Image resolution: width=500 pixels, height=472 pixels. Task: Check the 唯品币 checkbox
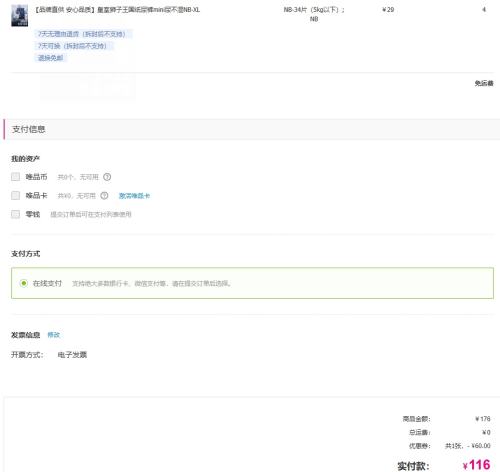(15, 177)
